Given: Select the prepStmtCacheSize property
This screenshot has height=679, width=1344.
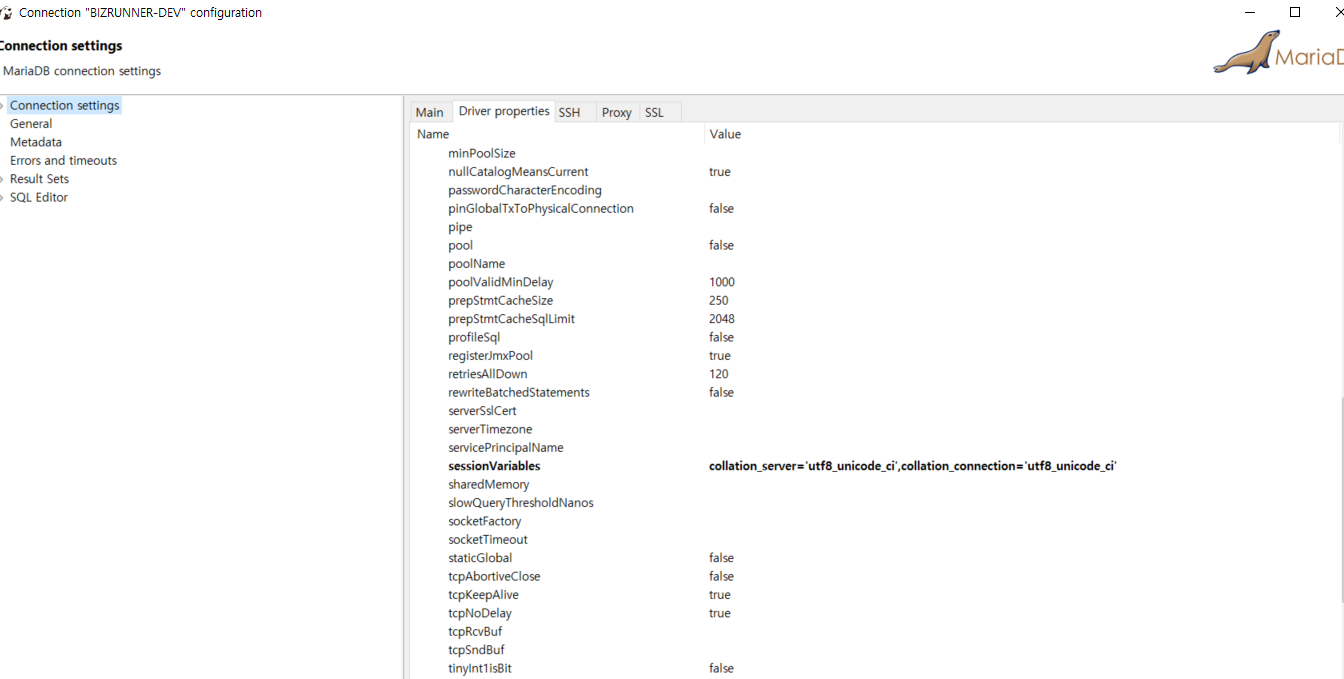Looking at the screenshot, I should pos(501,300).
